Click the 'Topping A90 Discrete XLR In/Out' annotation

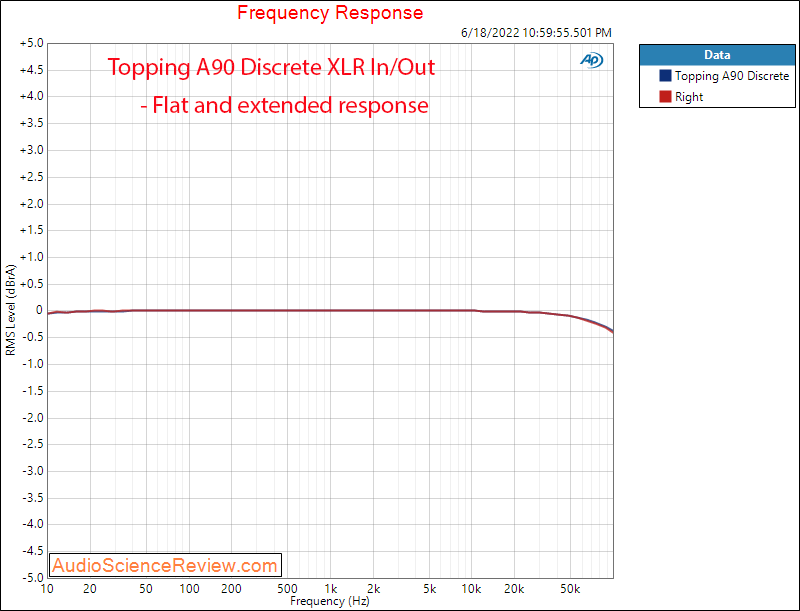coord(271,67)
